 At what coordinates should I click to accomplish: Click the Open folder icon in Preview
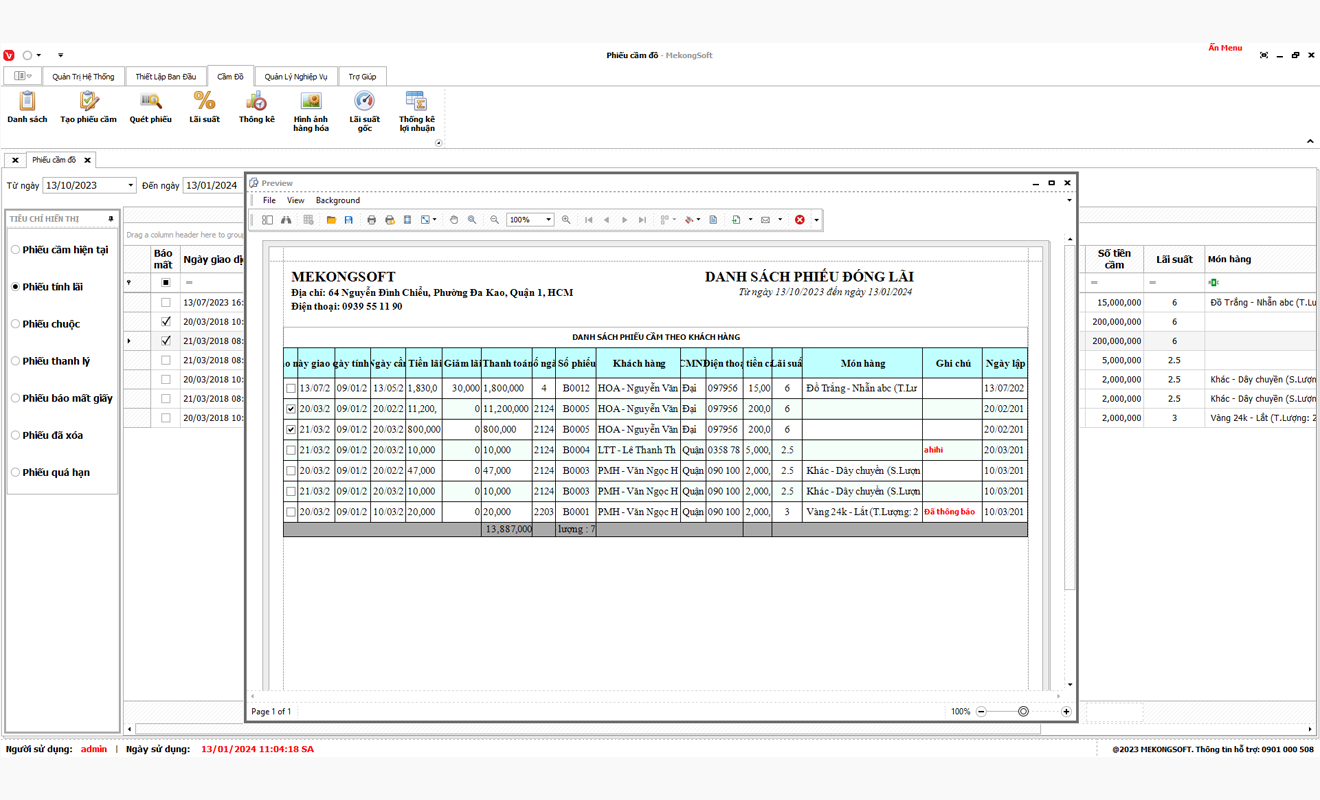[x=331, y=220]
